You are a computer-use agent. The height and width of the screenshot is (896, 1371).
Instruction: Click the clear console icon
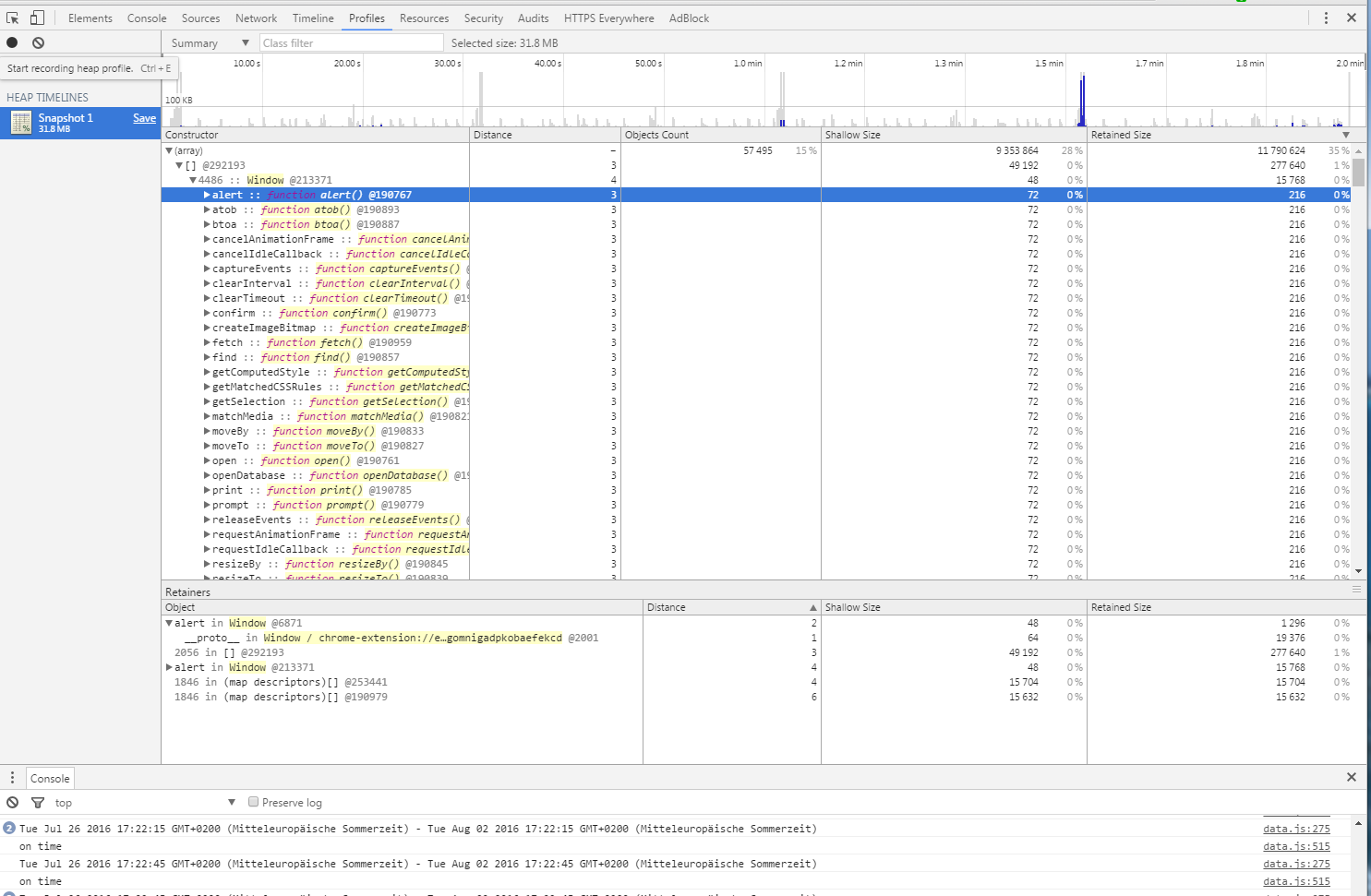[x=12, y=803]
